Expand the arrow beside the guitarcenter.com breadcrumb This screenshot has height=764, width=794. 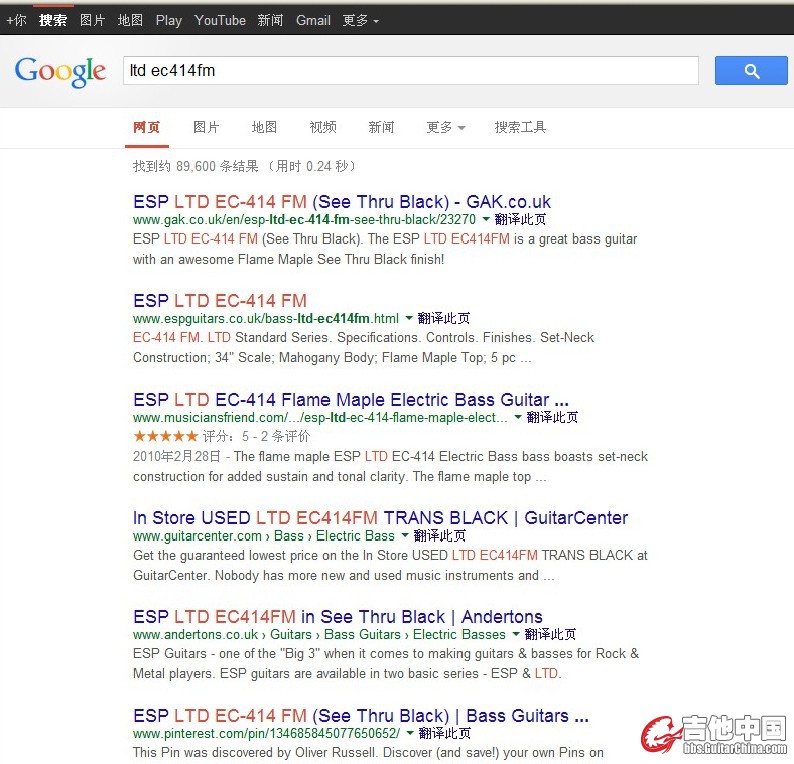click(405, 535)
